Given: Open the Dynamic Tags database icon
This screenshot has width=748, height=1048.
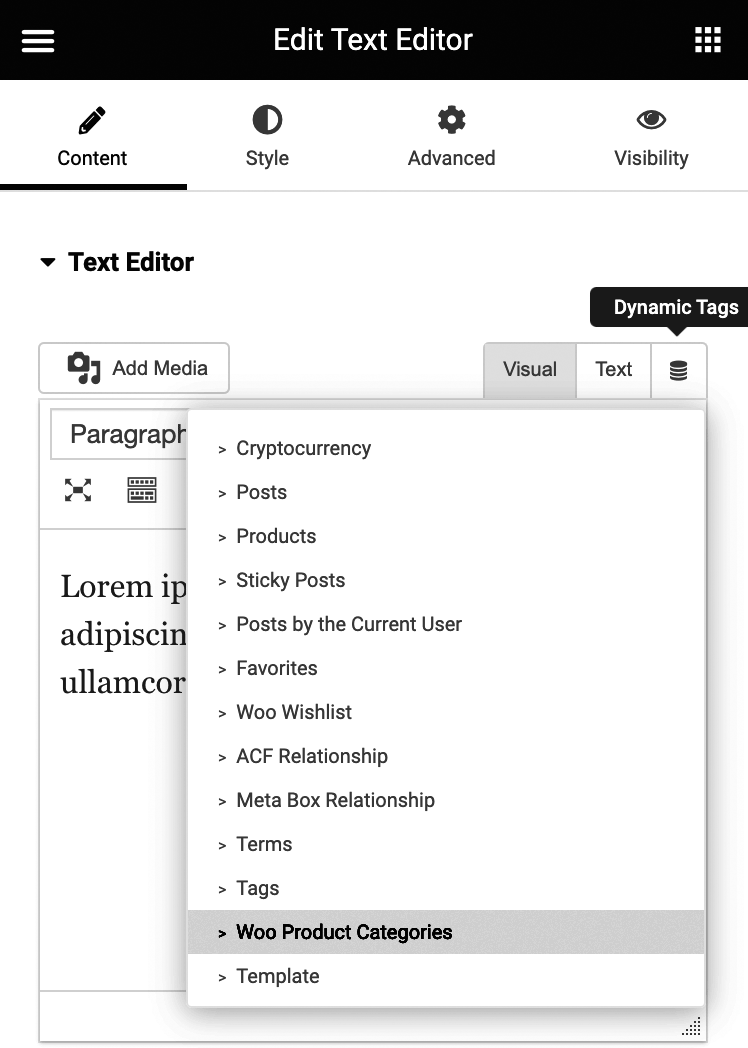Looking at the screenshot, I should pyautogui.click(x=679, y=369).
